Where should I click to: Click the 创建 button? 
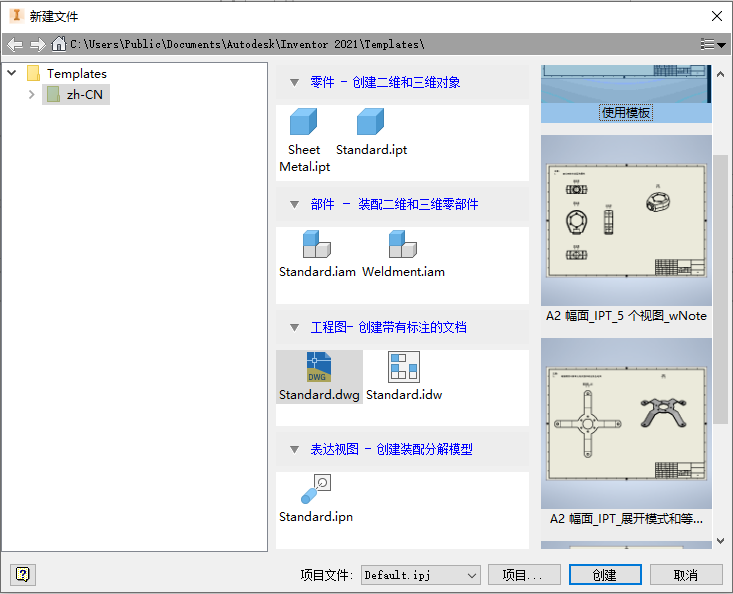pos(605,575)
